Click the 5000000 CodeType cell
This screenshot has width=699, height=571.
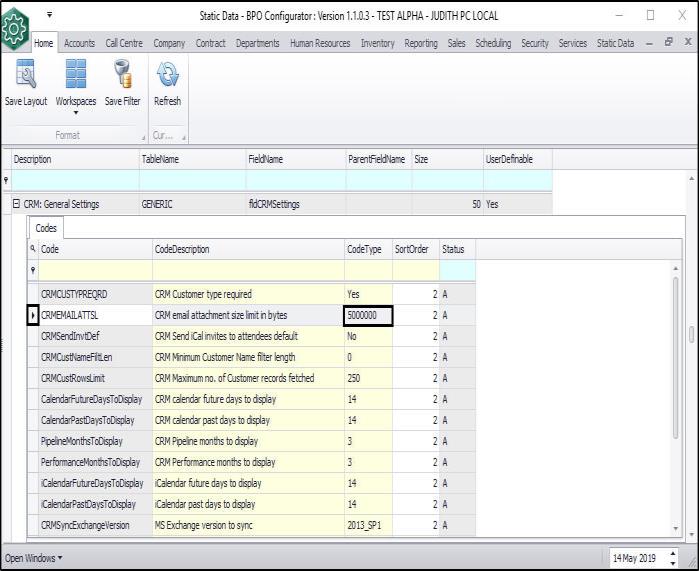tap(367, 315)
